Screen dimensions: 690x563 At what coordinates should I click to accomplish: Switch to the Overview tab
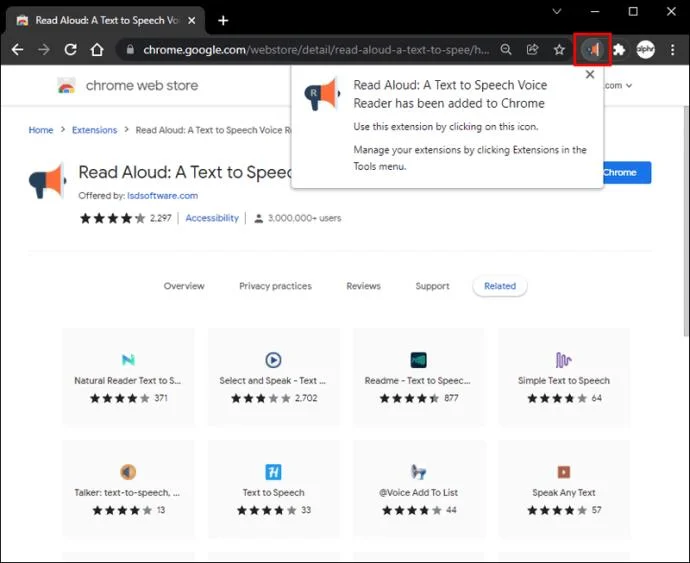pyautogui.click(x=184, y=286)
